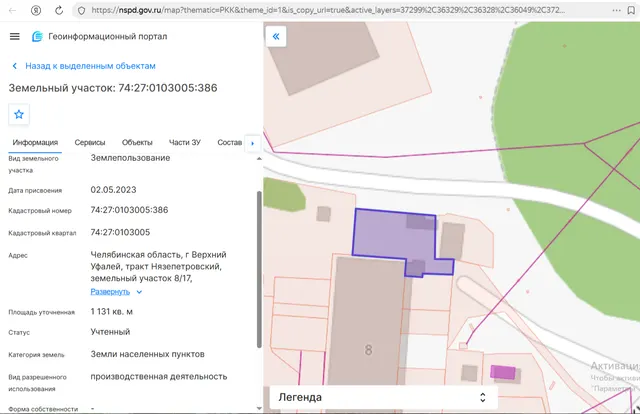640x414 pixels.
Task: Select cadastral quarter value 74:27:0103005
Action: (x=120, y=232)
